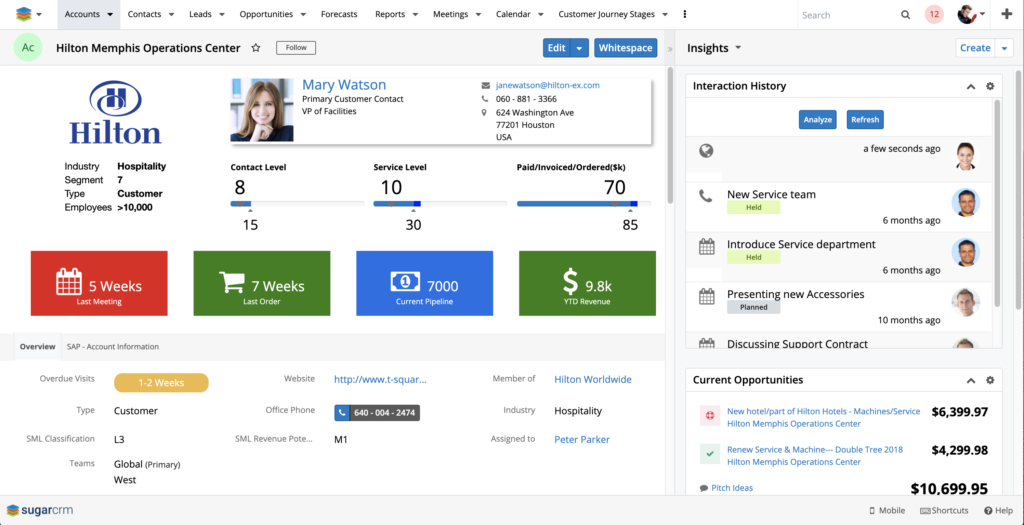Open the Hilton Worldwide link
This screenshot has height=525, width=1024.
coord(592,380)
